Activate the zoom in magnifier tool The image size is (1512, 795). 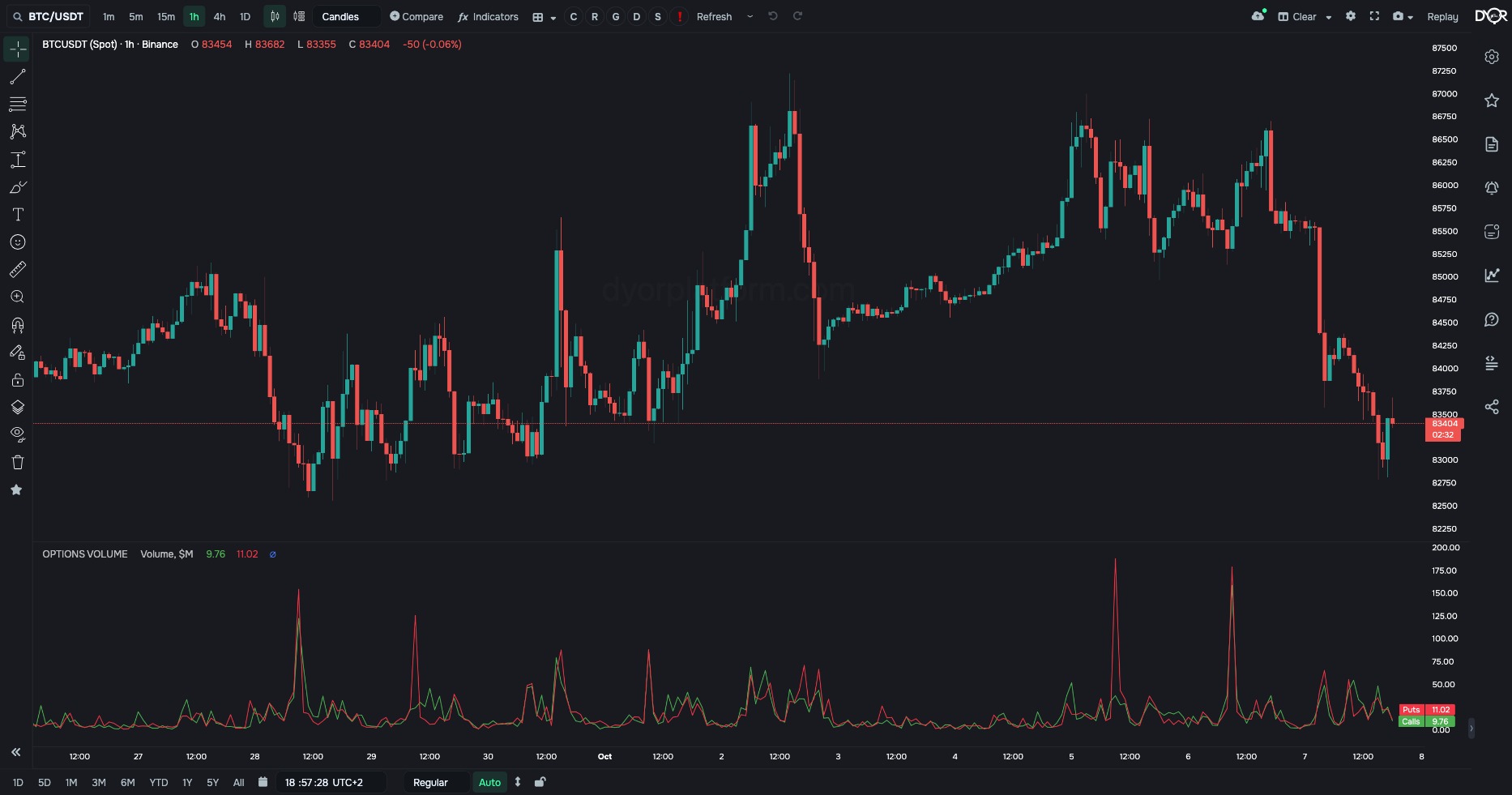17,297
